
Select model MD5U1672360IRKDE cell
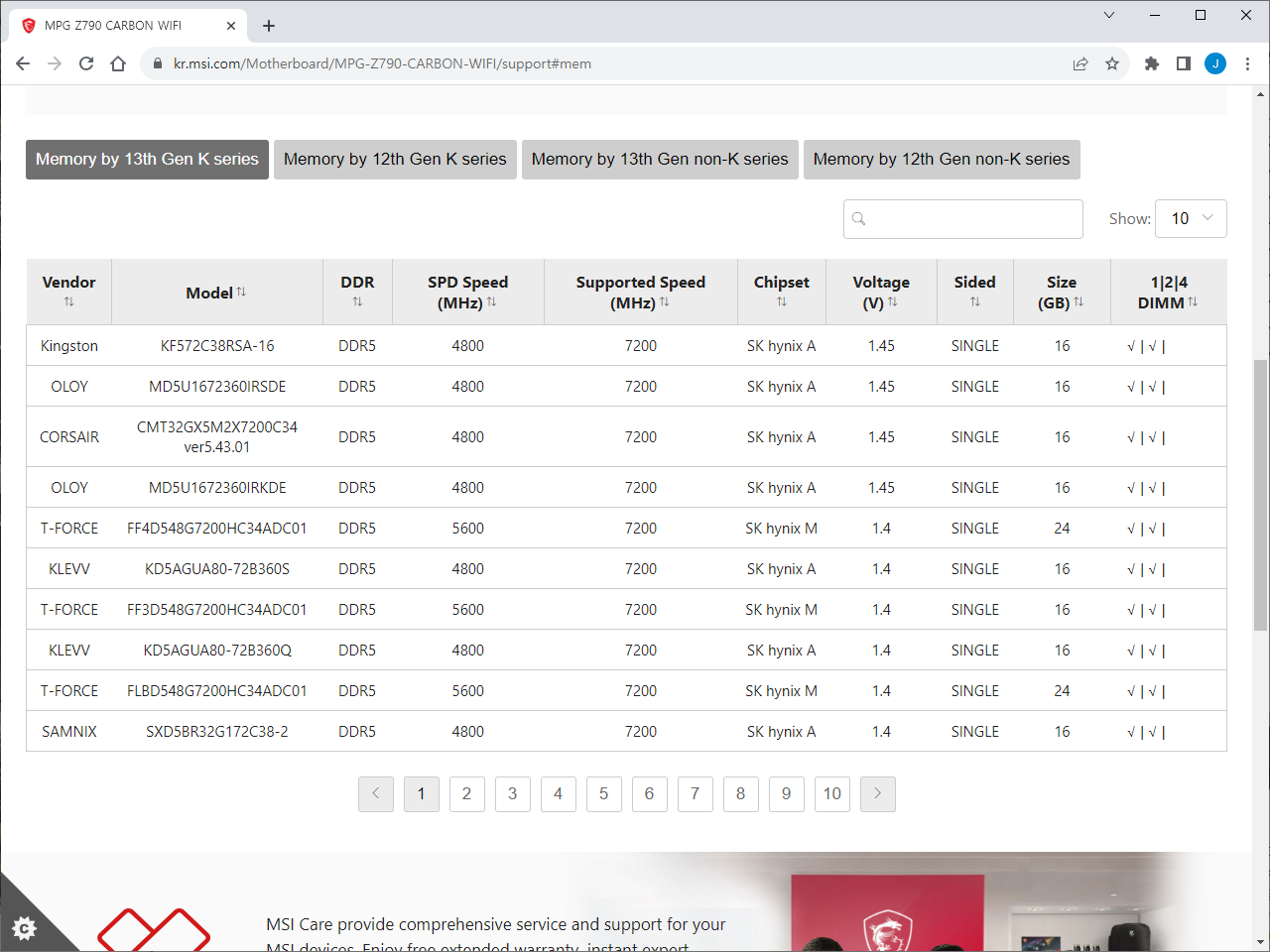pyautogui.click(x=217, y=488)
